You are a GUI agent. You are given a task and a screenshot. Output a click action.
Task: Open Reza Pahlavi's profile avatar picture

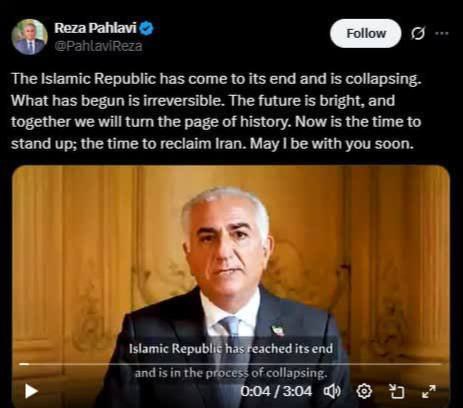[x=29, y=36]
